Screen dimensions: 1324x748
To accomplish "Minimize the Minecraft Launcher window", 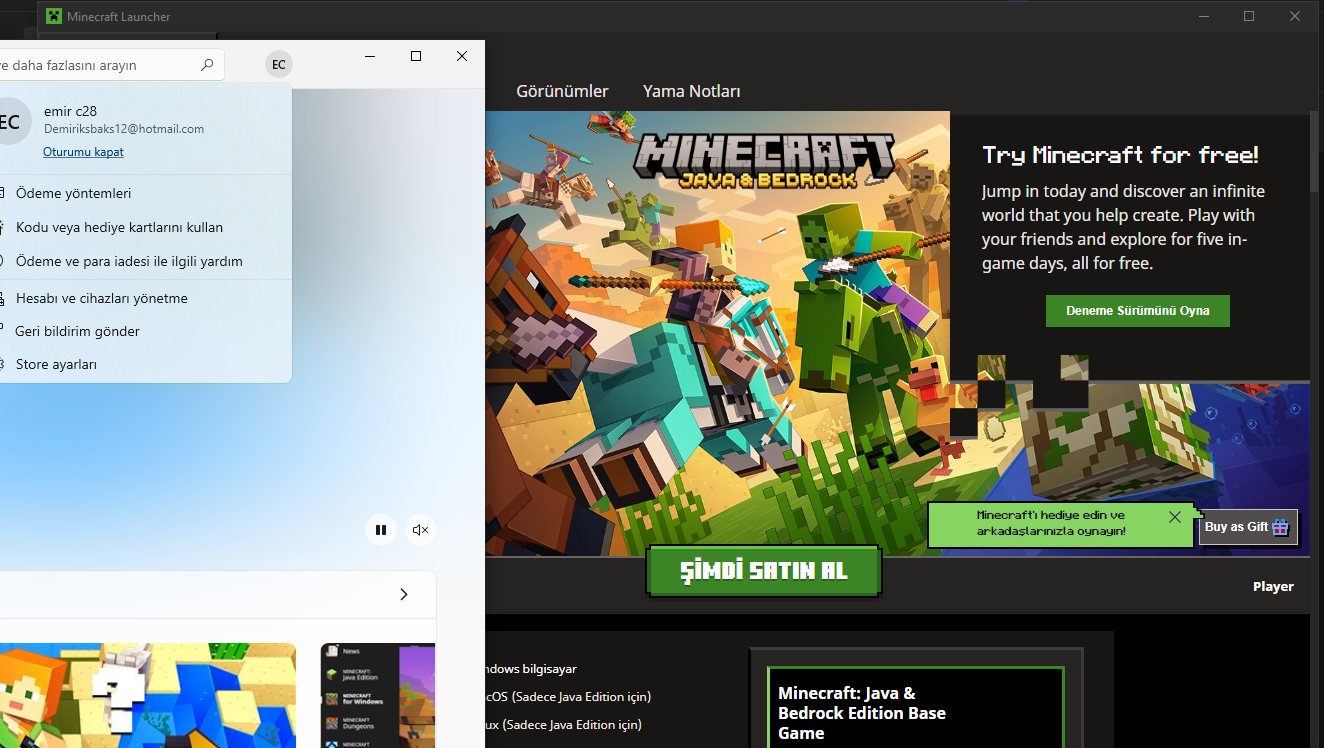I will 1204,16.
